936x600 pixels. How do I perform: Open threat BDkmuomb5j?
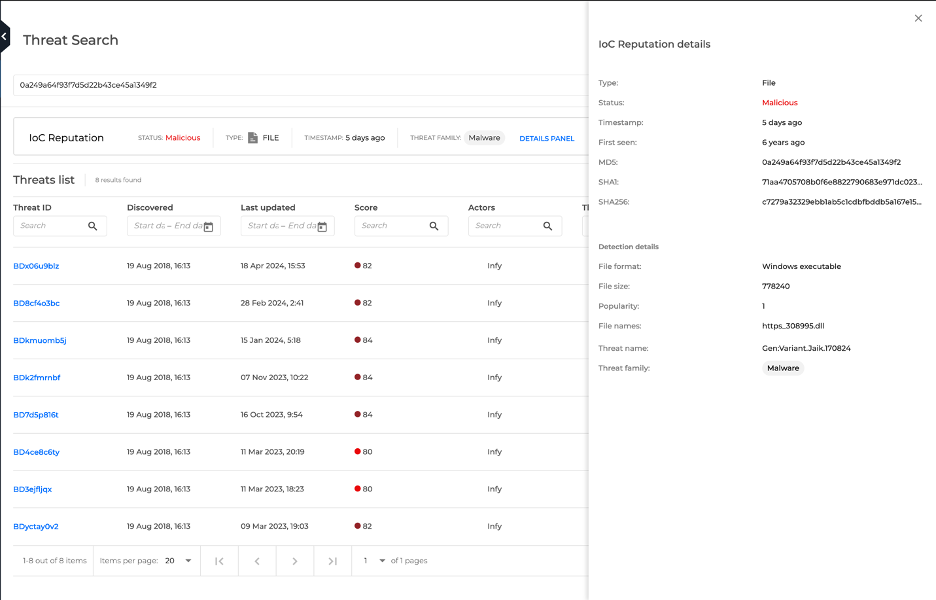pos(39,340)
